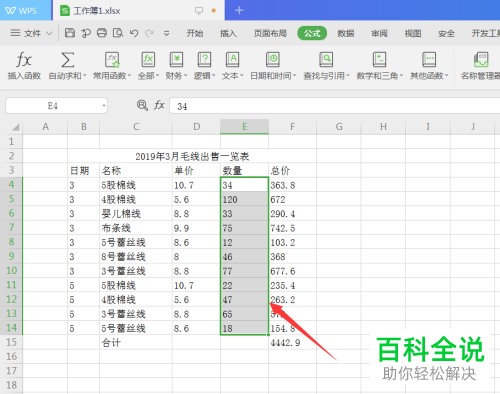Click the Redo arrow icon
The height and width of the screenshot is (394, 500).
[149, 33]
